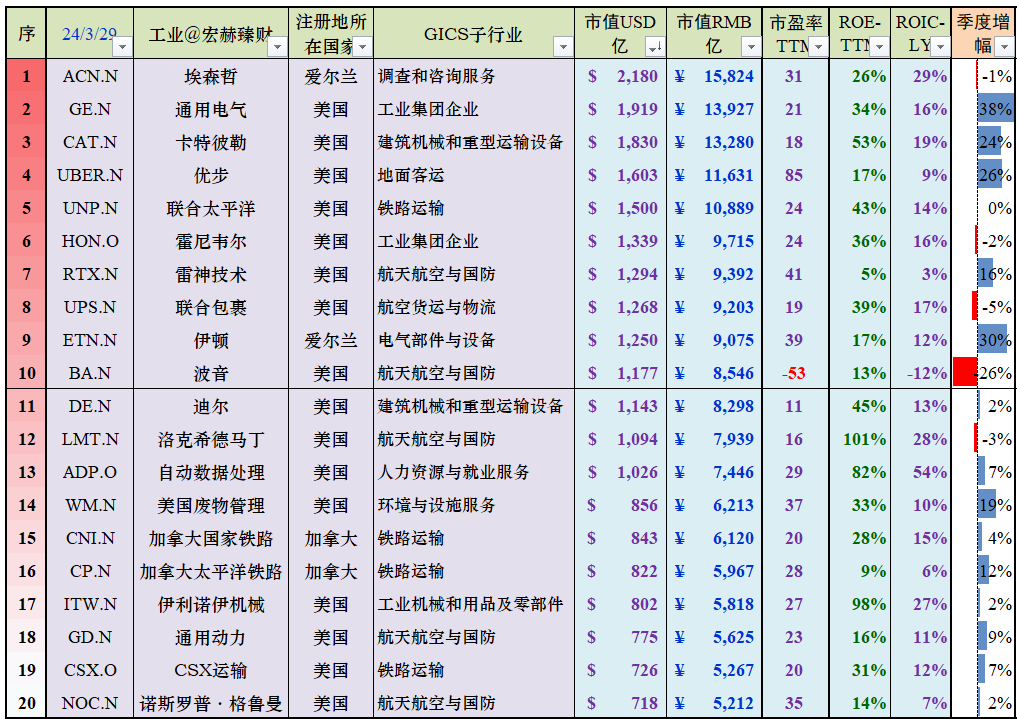The height and width of the screenshot is (719, 1017).
Task: Select ticker cell UPS.N
Action: [90, 307]
